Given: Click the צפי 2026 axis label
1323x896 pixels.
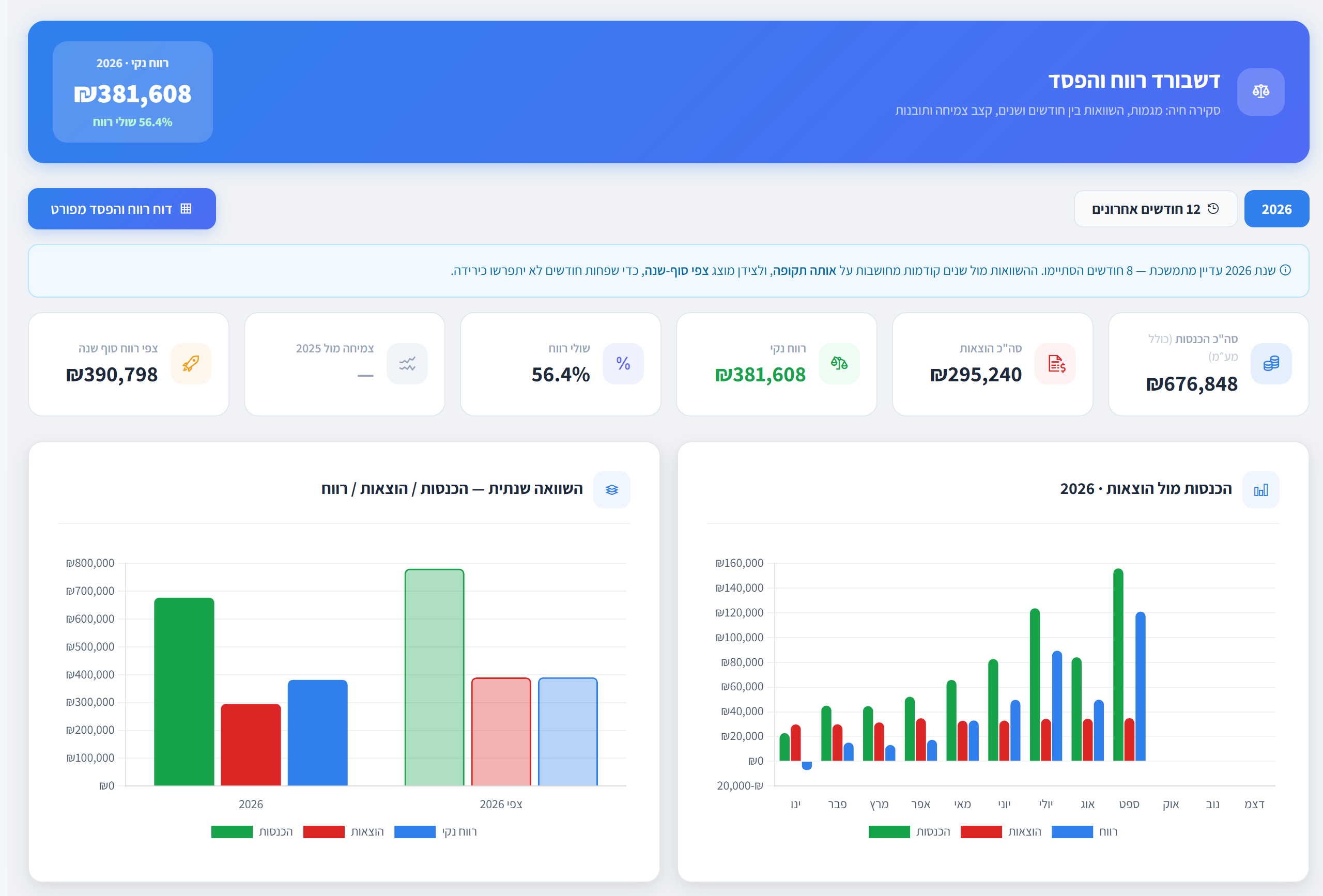Looking at the screenshot, I should (x=501, y=805).
